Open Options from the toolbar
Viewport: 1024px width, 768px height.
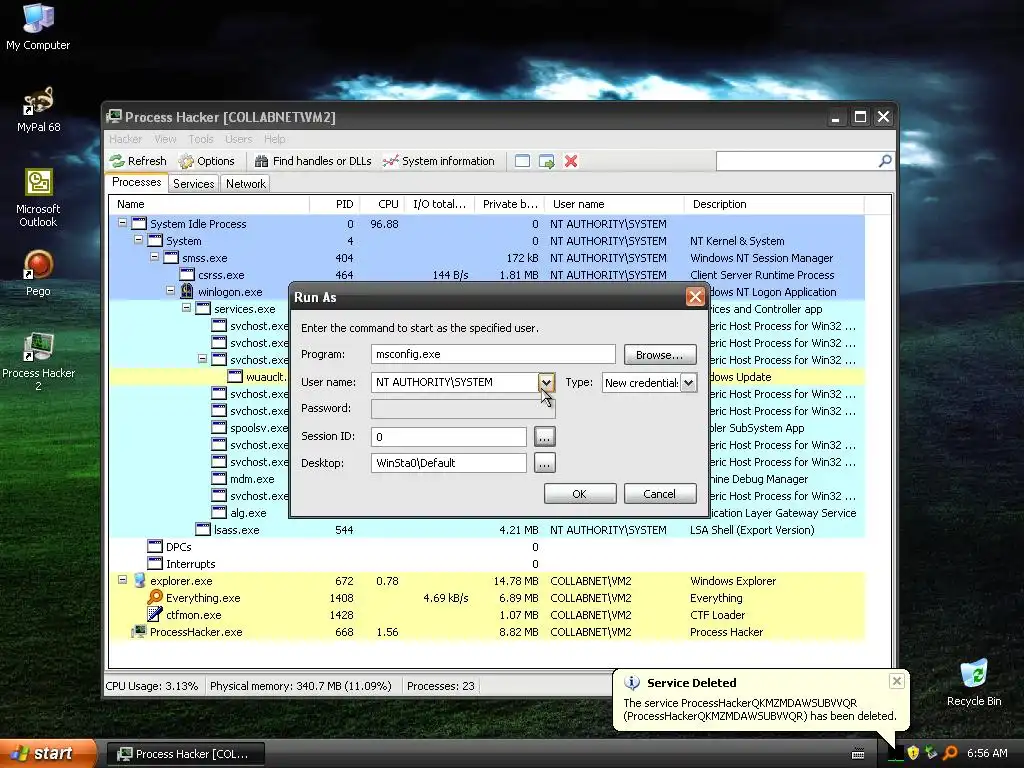tap(206, 161)
